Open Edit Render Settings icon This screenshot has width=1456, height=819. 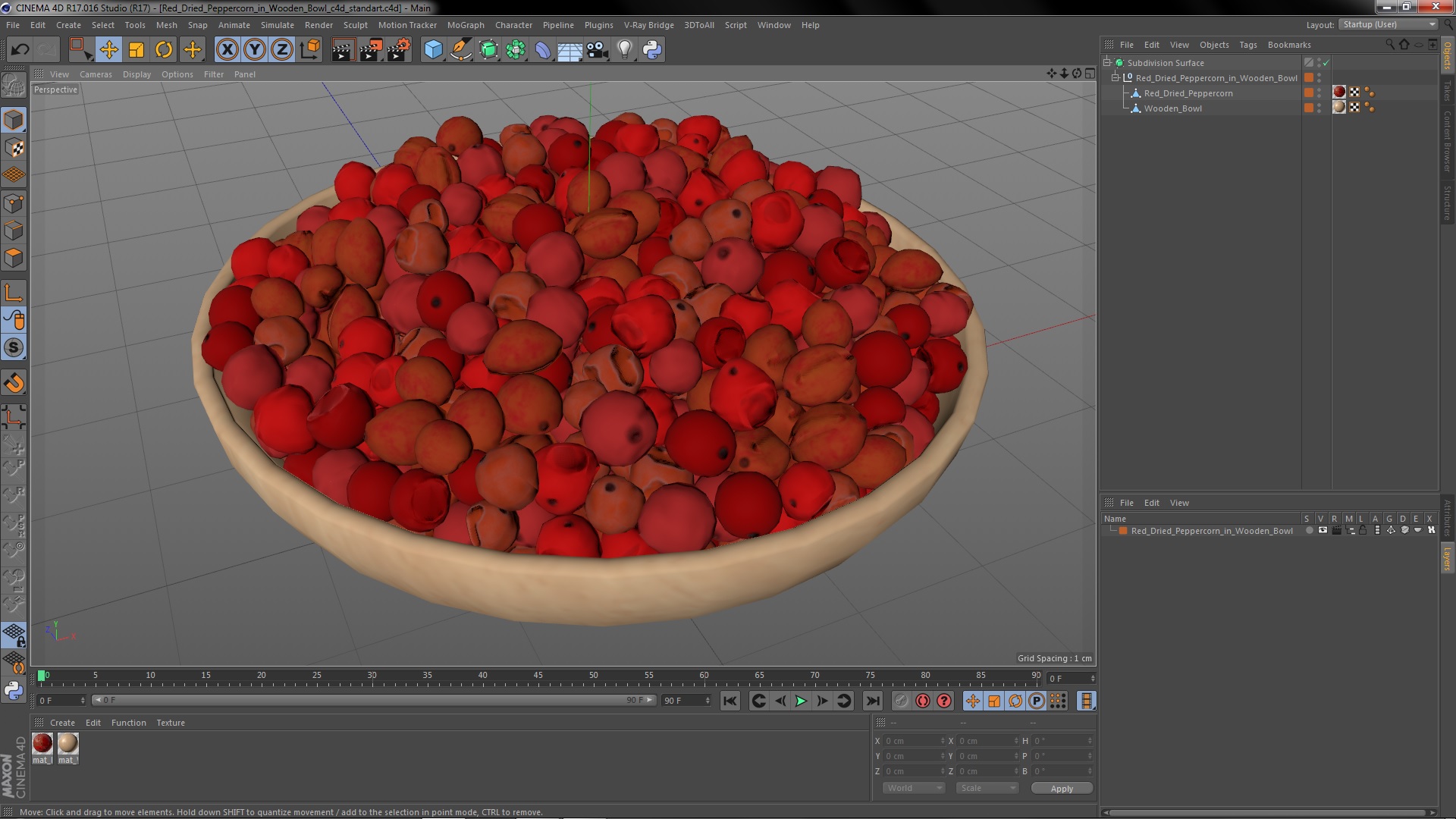click(x=398, y=50)
